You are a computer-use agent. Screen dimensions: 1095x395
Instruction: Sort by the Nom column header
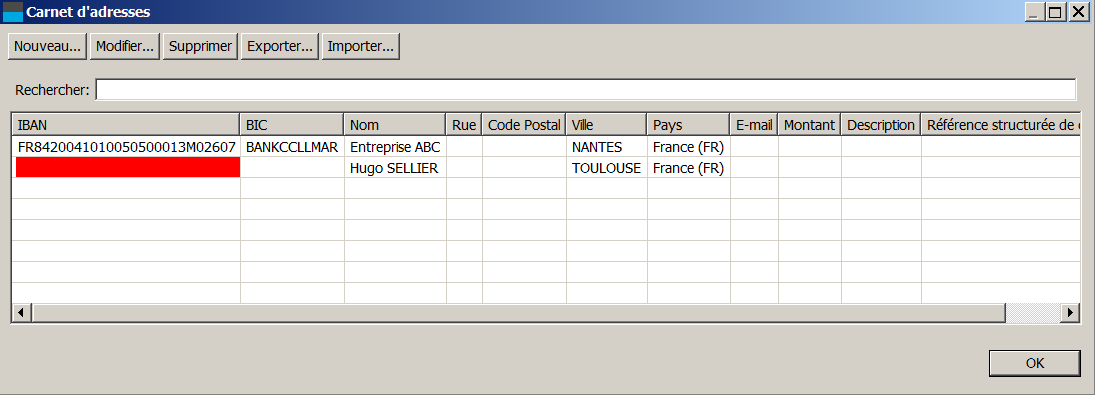395,125
